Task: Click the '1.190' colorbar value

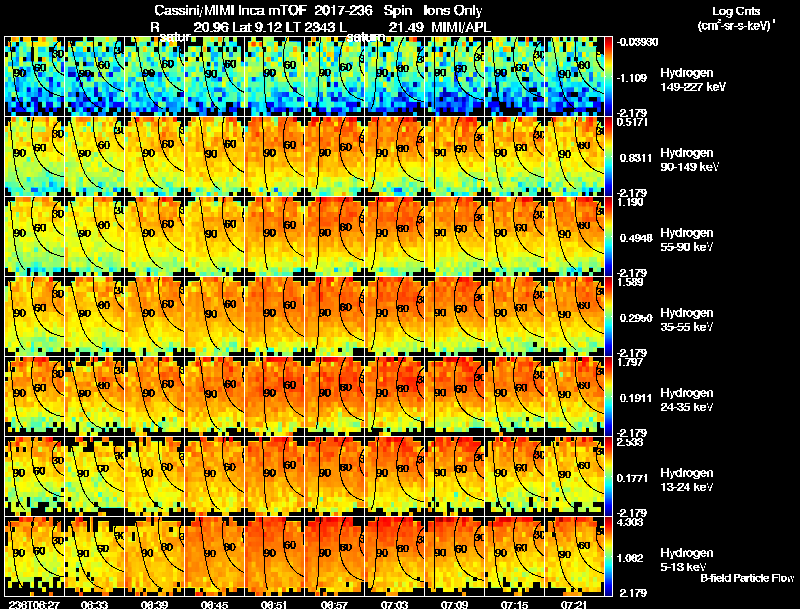Action: (x=630, y=202)
